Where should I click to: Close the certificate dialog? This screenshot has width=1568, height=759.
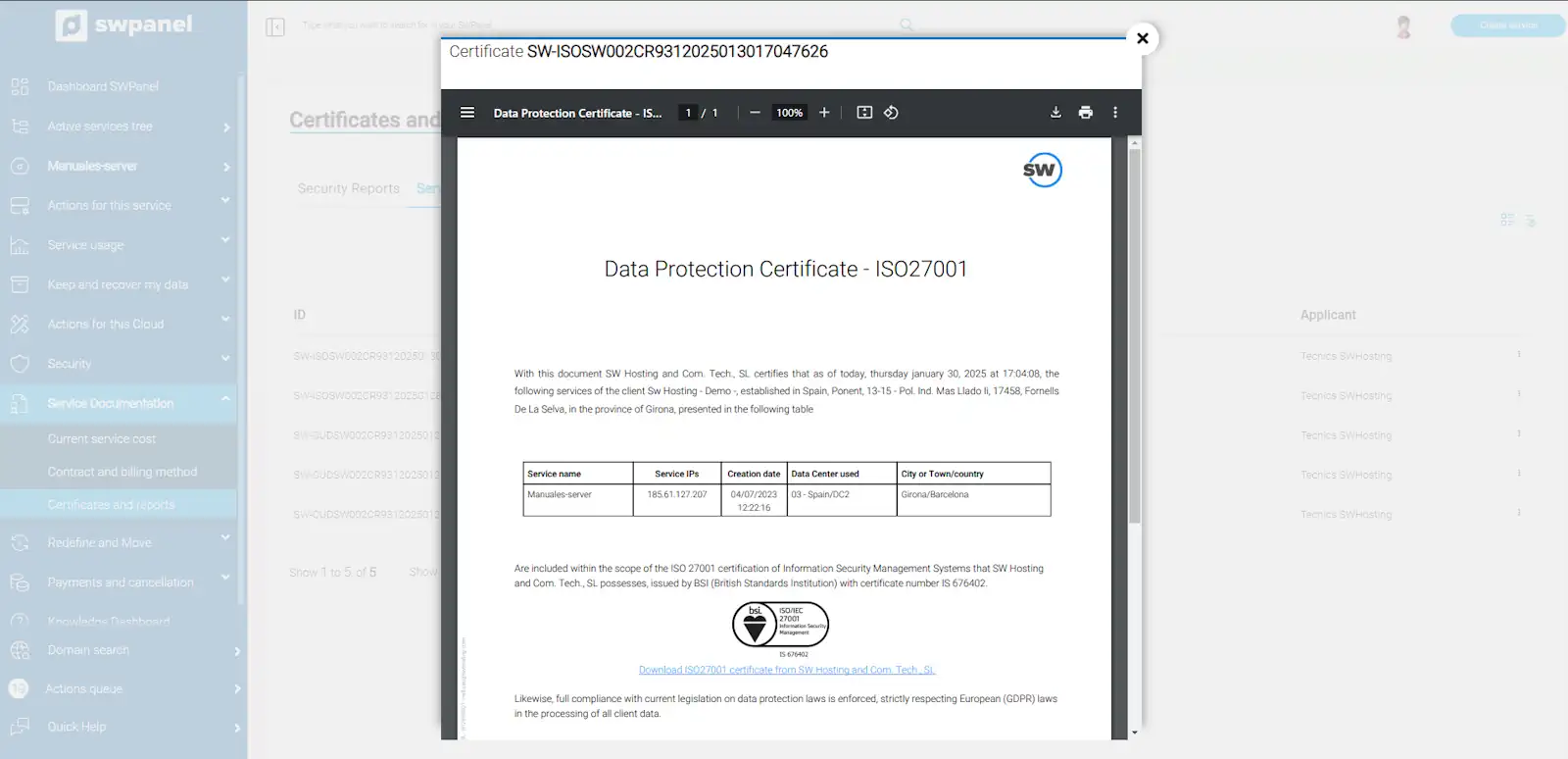[1142, 38]
